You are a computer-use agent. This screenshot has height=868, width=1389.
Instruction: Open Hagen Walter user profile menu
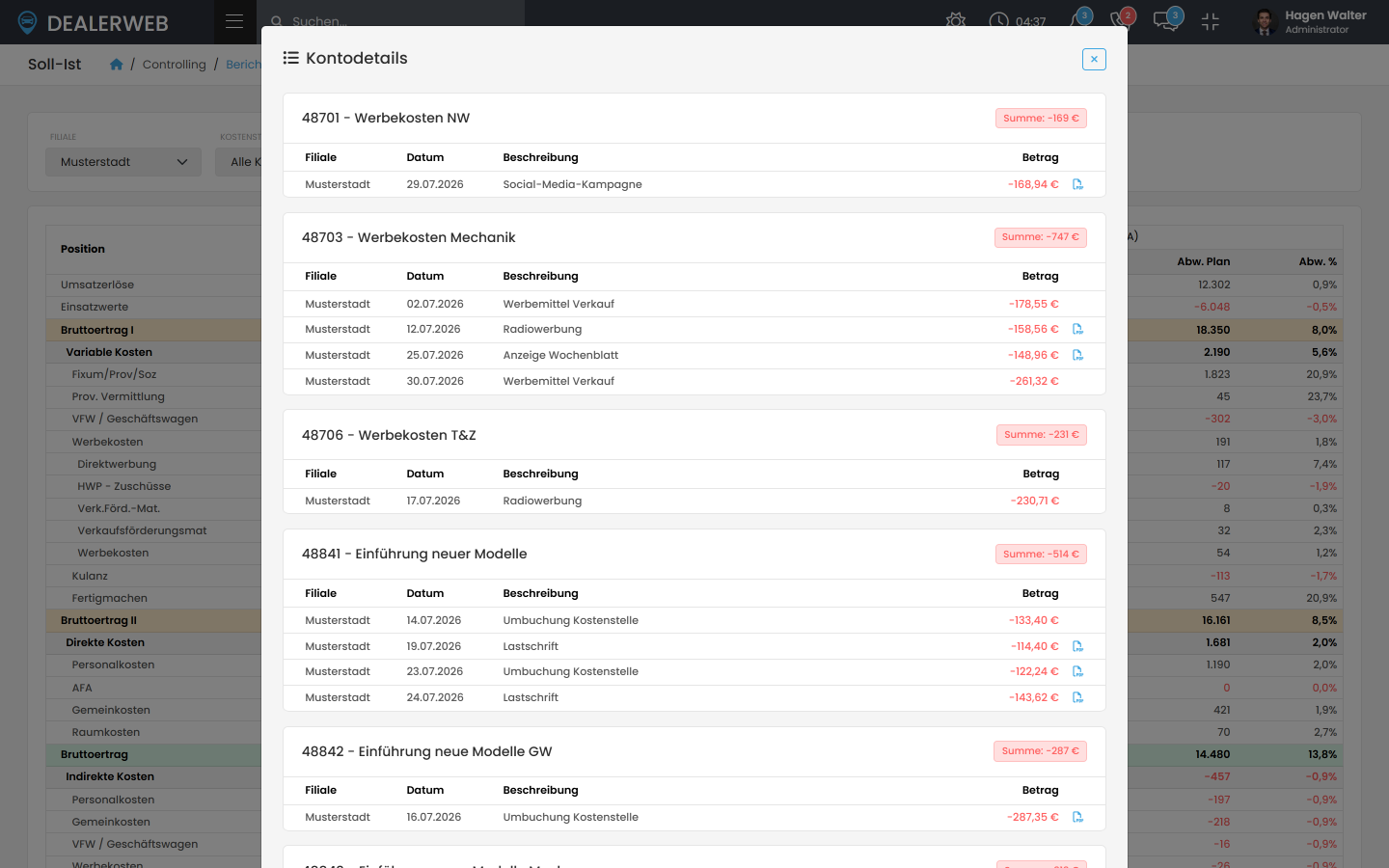(1310, 21)
